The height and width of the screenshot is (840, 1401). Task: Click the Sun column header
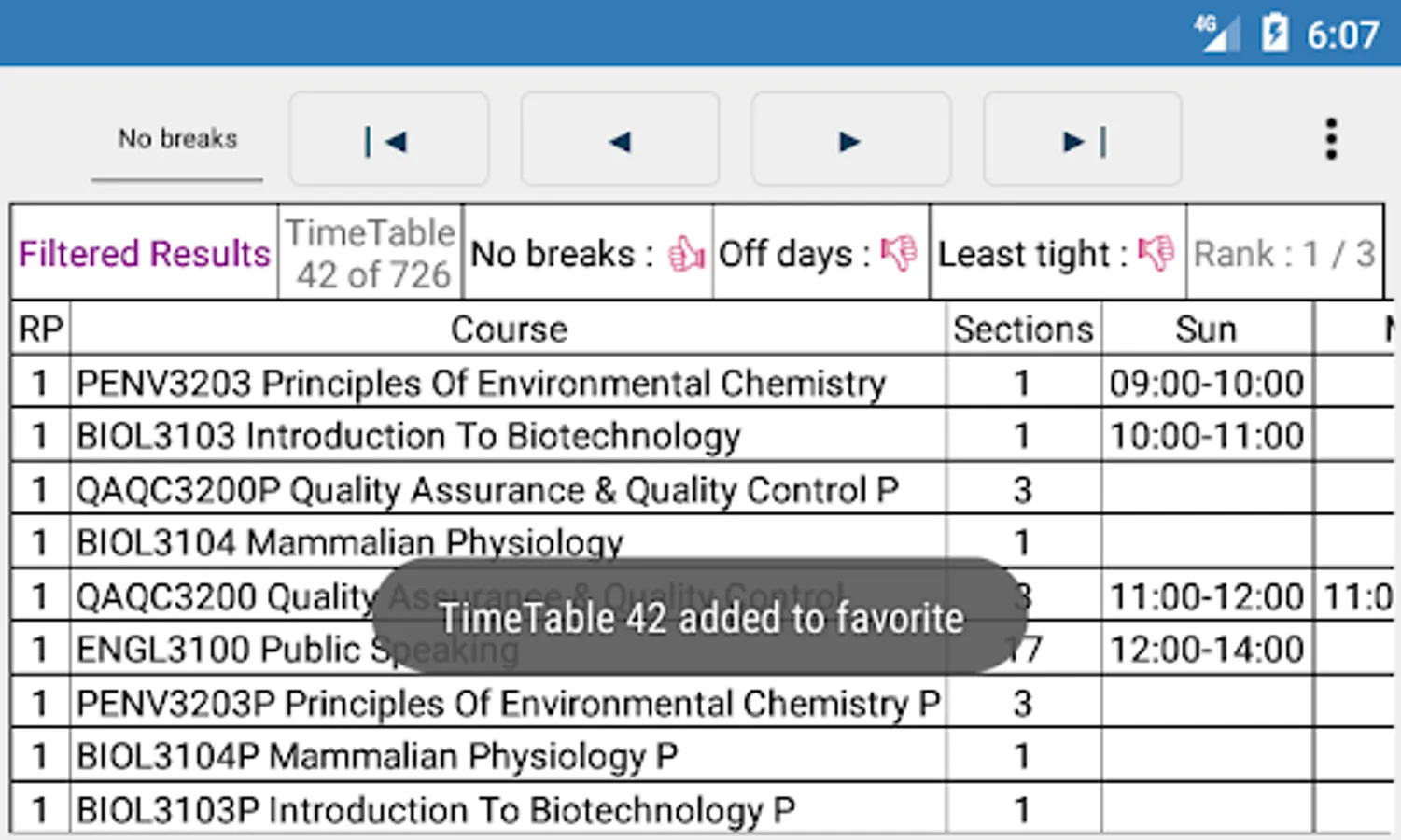[x=1206, y=329]
